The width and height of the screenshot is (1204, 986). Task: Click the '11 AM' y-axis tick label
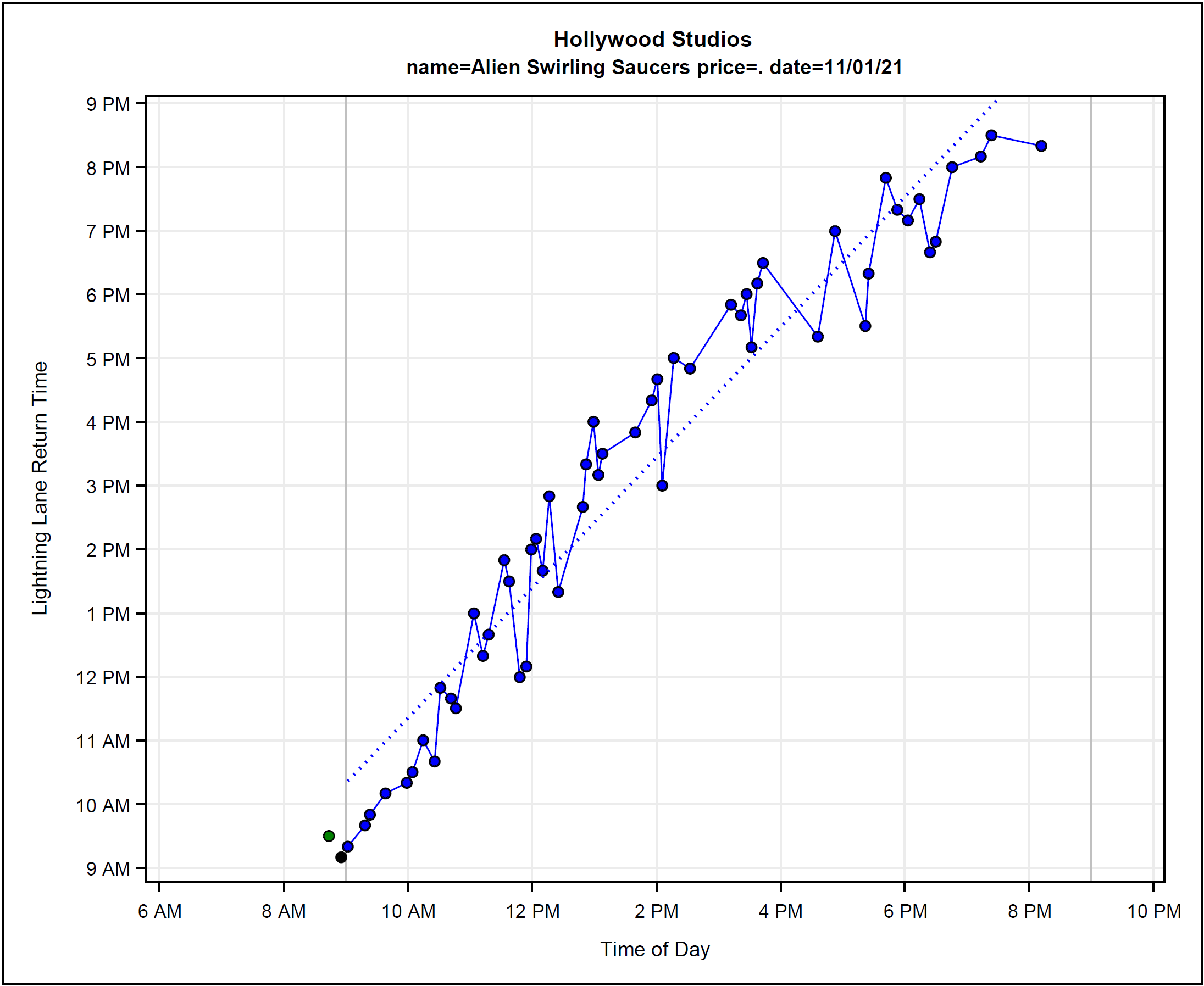tap(103, 741)
